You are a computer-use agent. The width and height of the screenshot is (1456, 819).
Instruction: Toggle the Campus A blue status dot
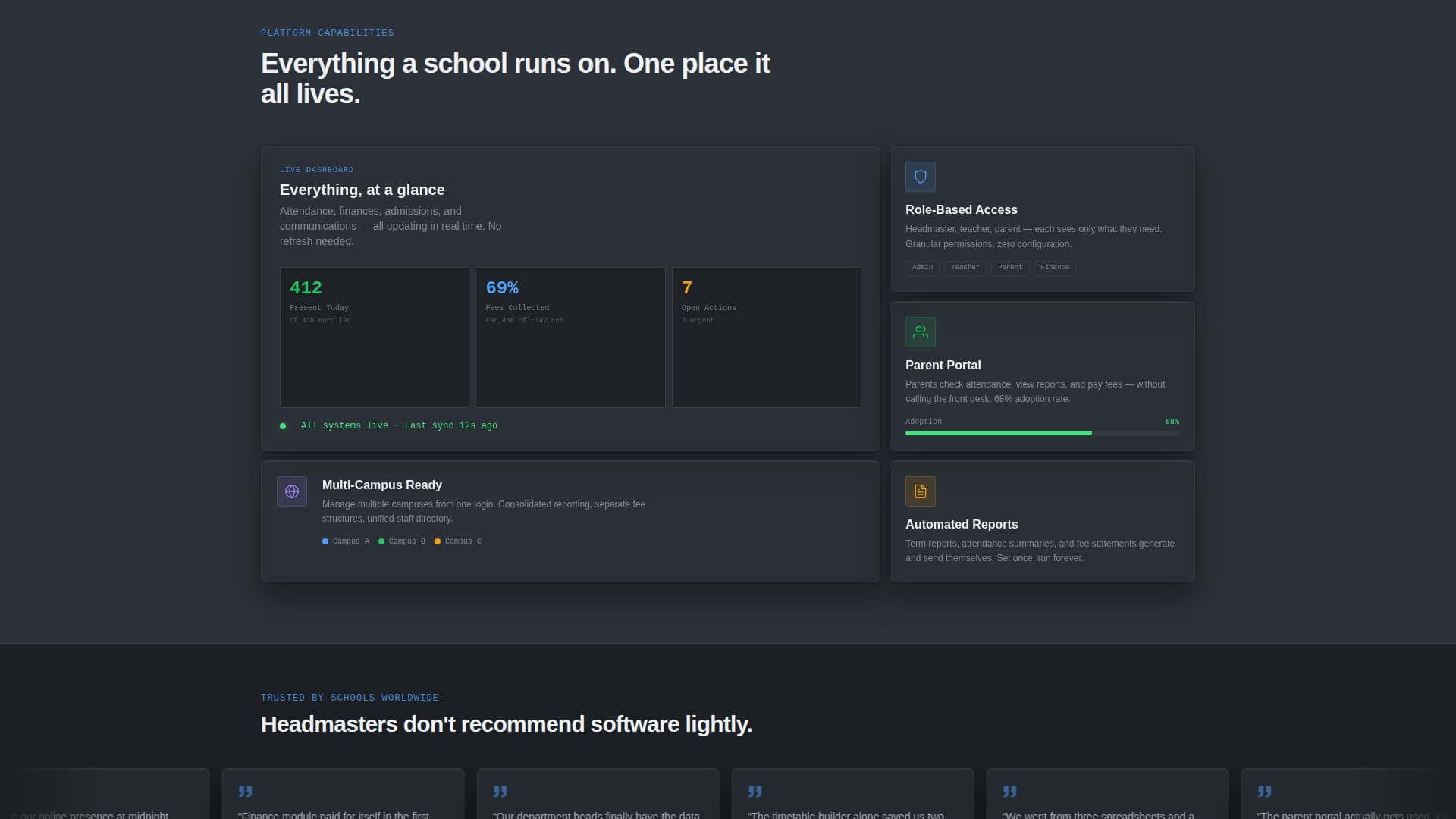coord(325,541)
